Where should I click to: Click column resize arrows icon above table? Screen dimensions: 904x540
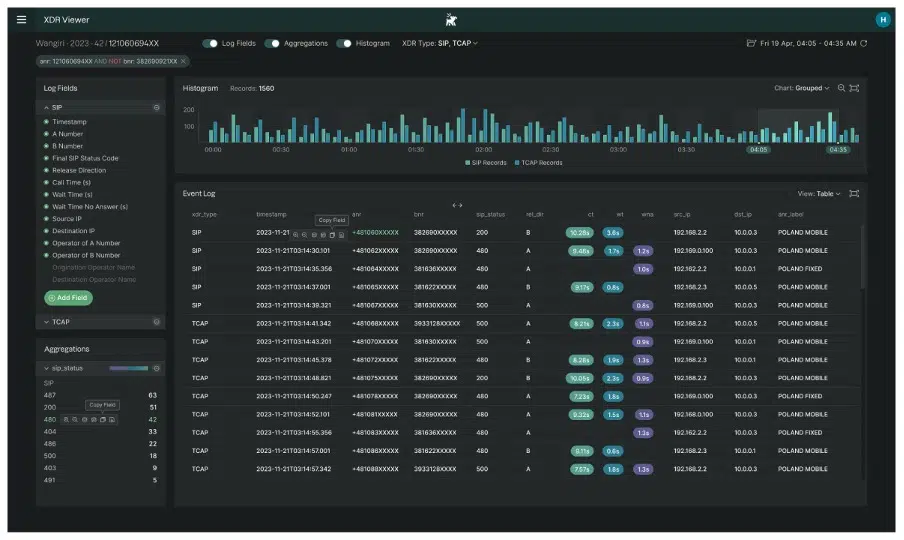click(x=457, y=205)
